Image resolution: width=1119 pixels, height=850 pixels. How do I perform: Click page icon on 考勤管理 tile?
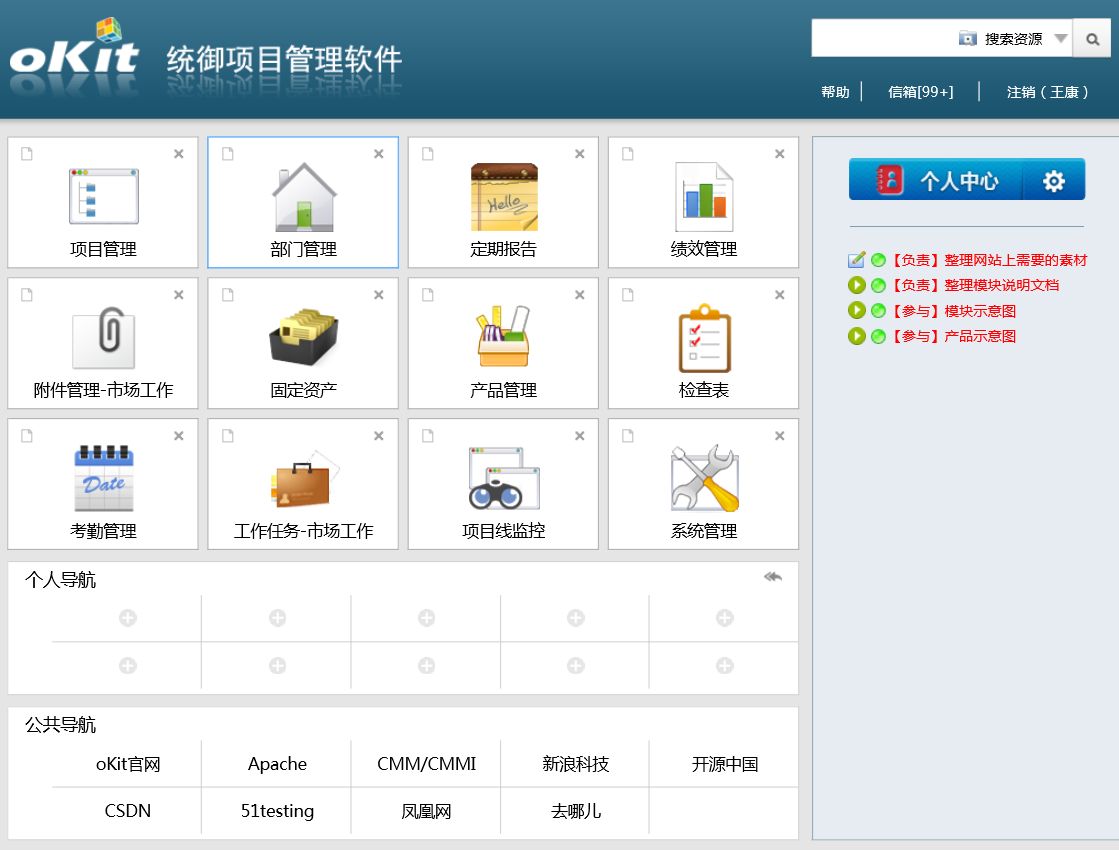click(27, 435)
